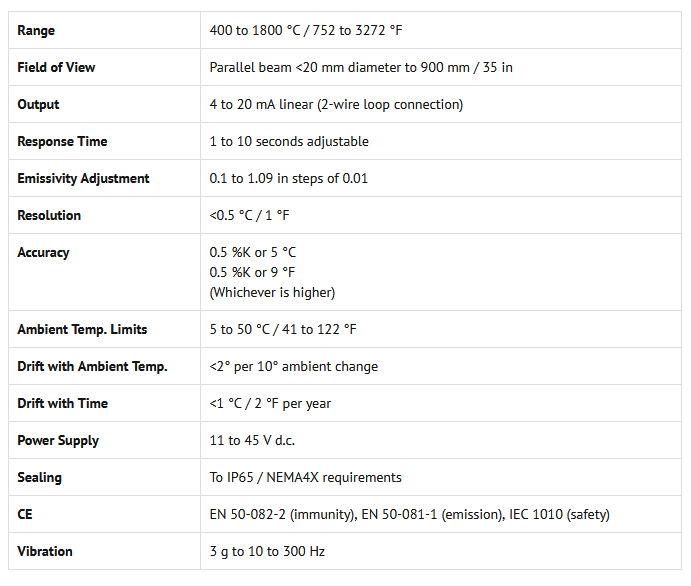Select the parallel beam diameter text
The height and width of the screenshot is (586, 691).
pyautogui.click(x=361, y=67)
